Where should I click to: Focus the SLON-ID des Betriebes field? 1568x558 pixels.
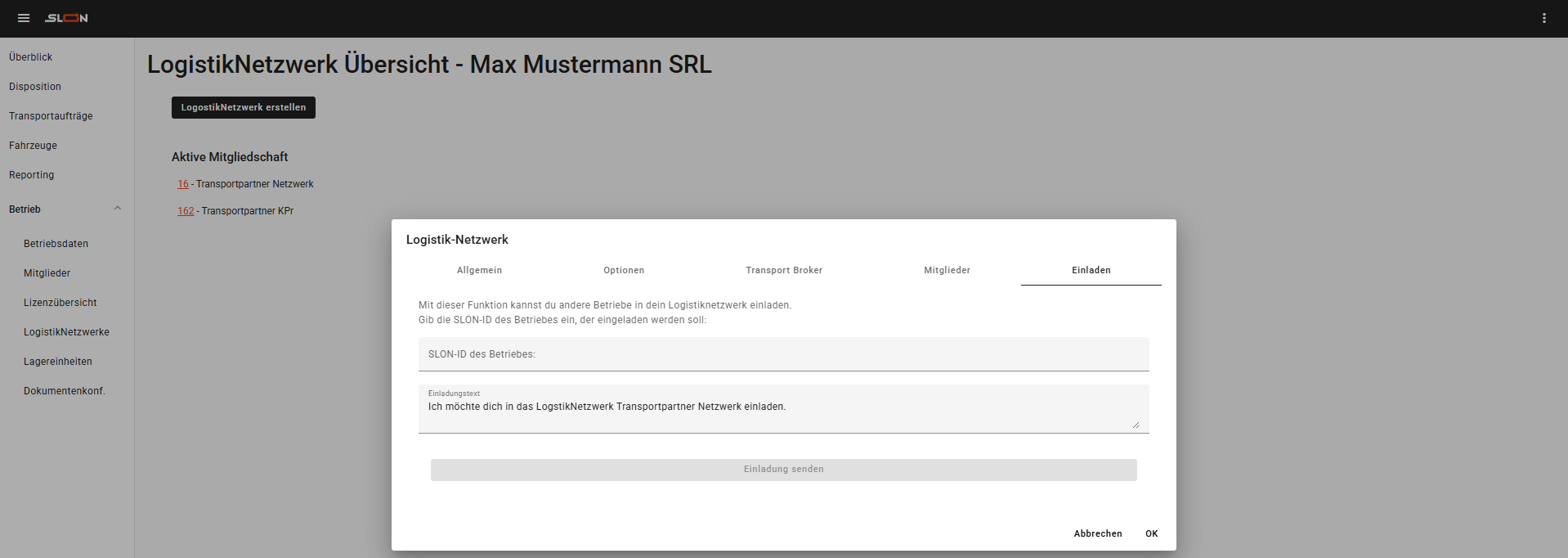[783, 354]
